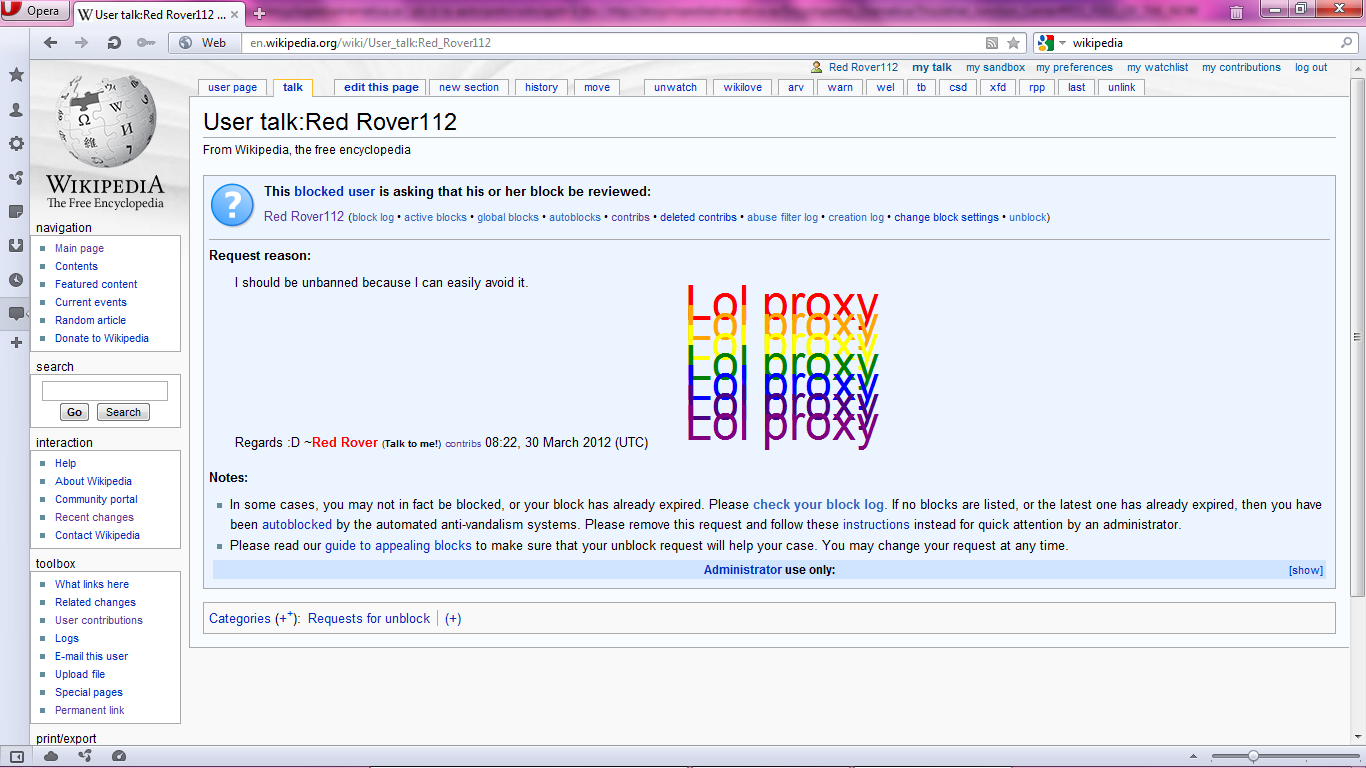This screenshot has height=768, width=1366.
Task: Open the Contacts panel in the sidebar
Action: [15, 110]
